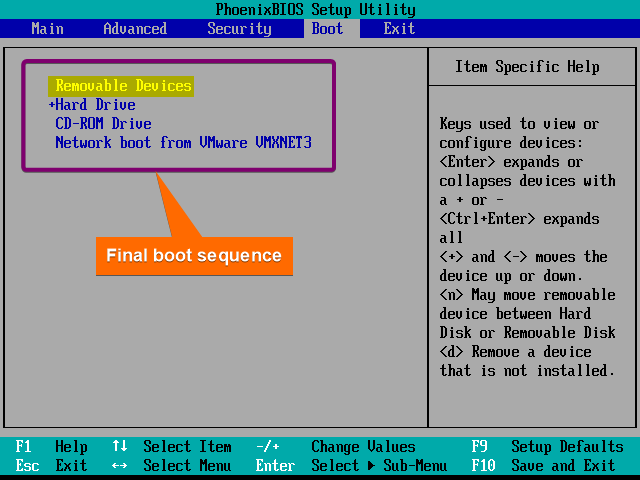Open the Security tab

tap(239, 29)
